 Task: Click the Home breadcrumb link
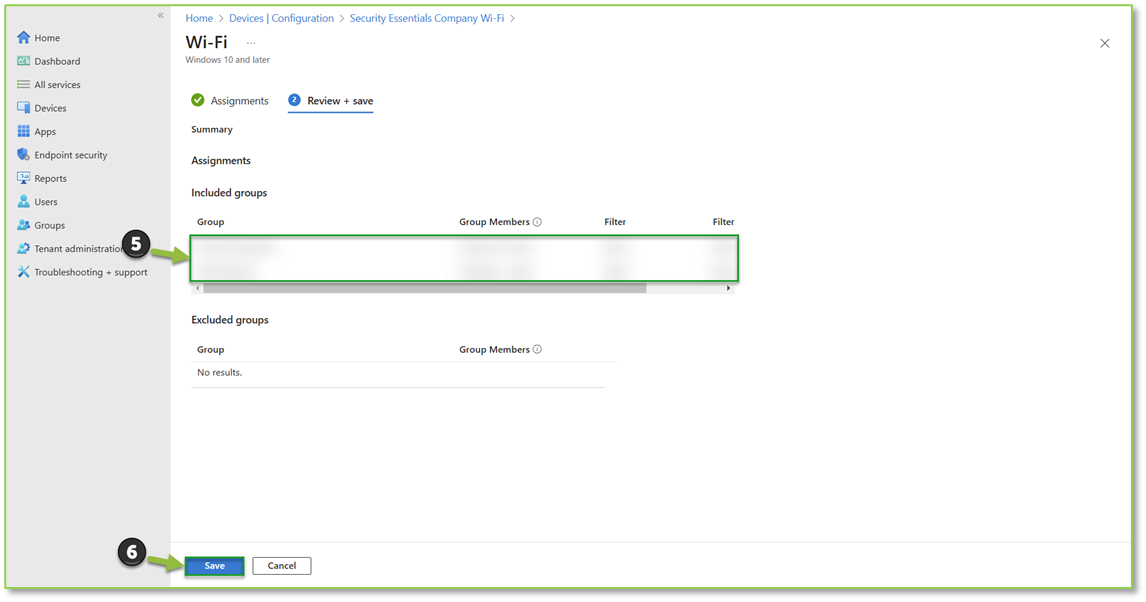click(x=199, y=18)
